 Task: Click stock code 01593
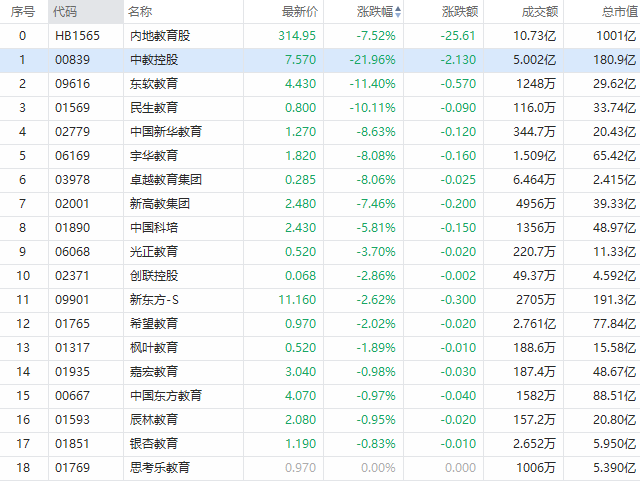click(x=72, y=420)
